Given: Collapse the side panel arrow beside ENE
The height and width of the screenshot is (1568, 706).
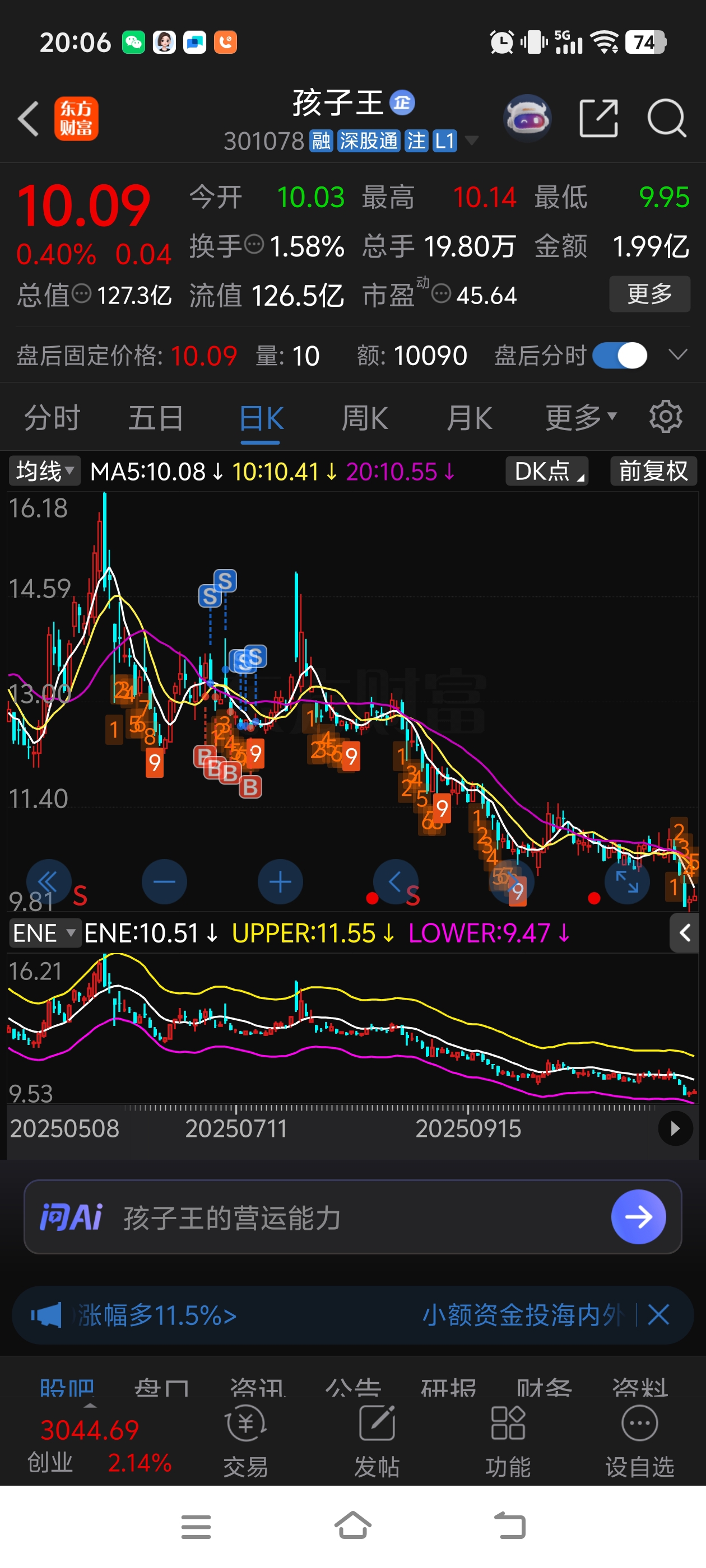Looking at the screenshot, I should point(685,932).
